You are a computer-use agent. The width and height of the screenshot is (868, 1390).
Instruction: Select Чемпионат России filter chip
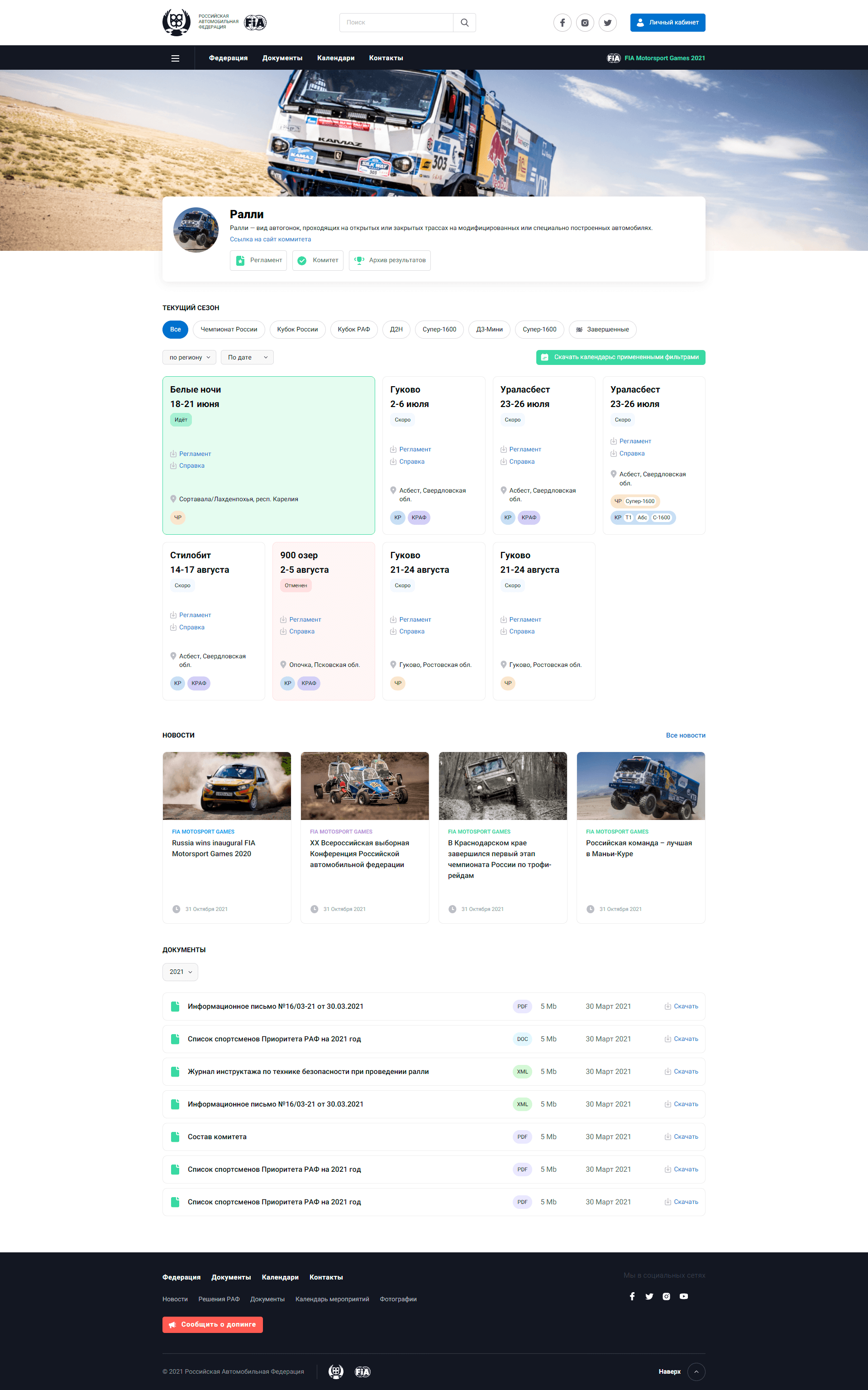click(x=229, y=329)
